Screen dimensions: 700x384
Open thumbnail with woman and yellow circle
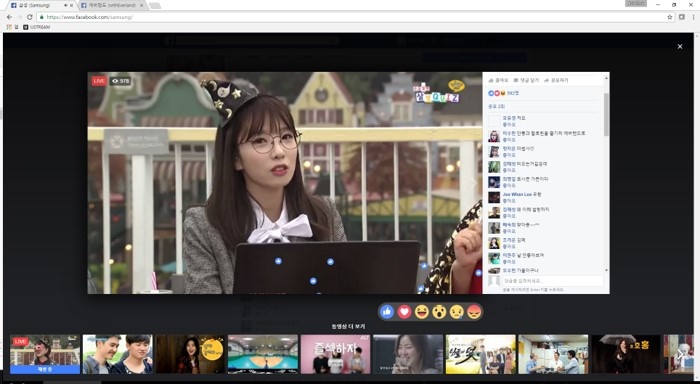(x=190, y=354)
